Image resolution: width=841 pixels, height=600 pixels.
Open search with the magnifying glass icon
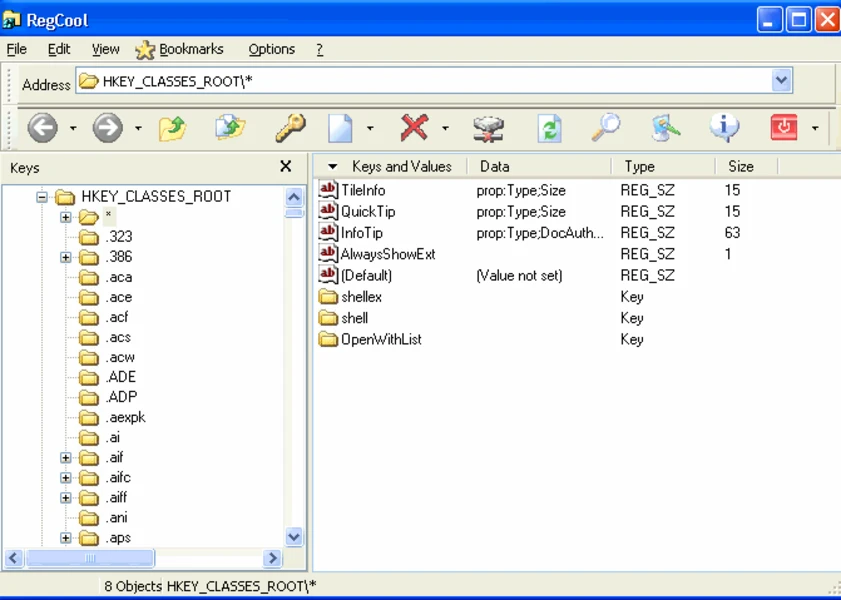coord(605,127)
